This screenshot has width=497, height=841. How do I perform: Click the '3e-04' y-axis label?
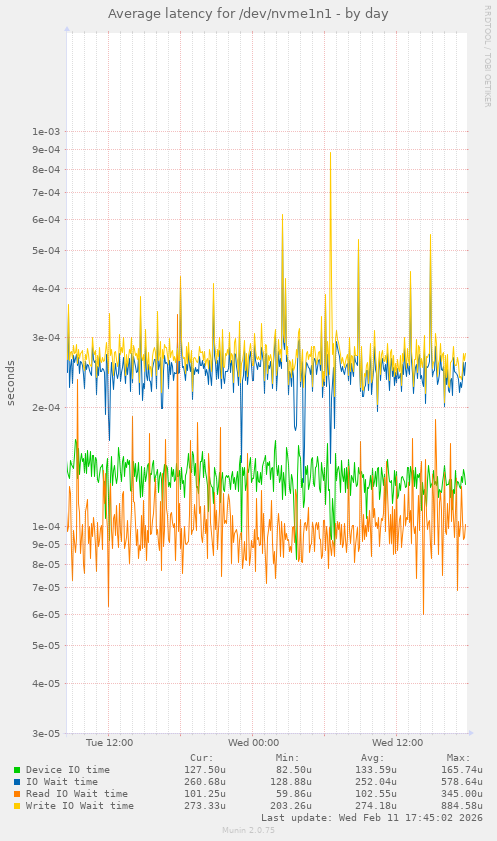click(46, 337)
